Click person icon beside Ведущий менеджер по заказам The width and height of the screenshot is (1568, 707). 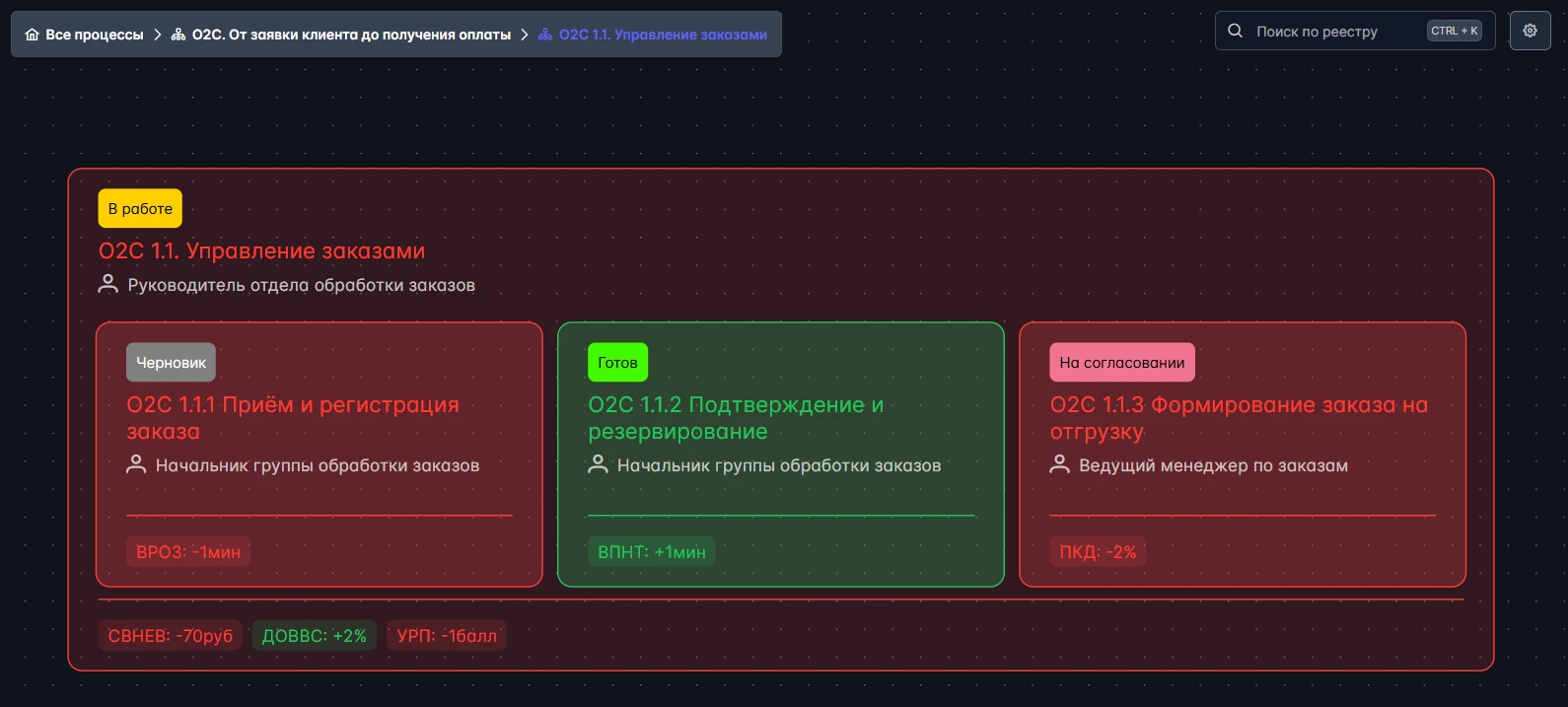pyautogui.click(x=1059, y=464)
